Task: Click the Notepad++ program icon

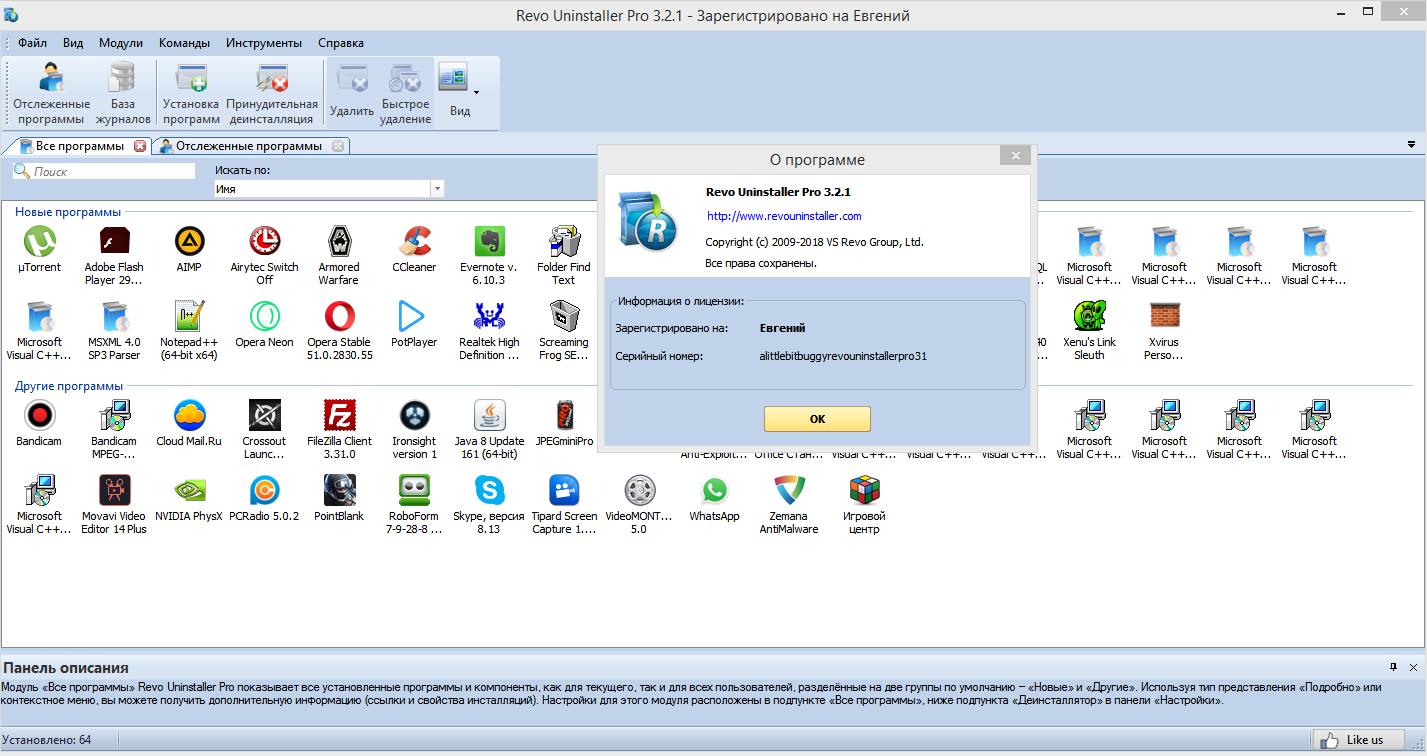Action: click(x=189, y=317)
